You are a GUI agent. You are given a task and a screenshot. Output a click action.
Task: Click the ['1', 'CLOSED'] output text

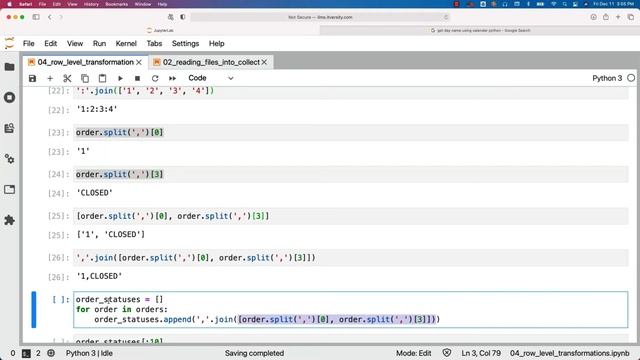(111, 235)
